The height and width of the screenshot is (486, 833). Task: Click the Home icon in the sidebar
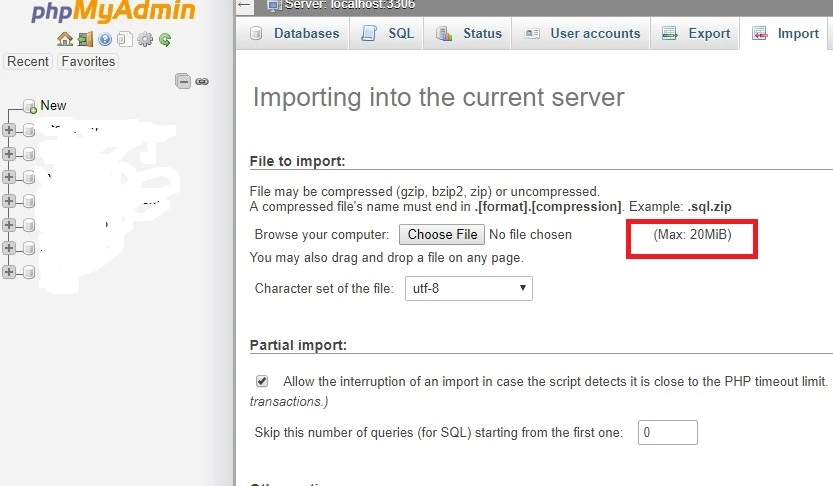[65, 39]
